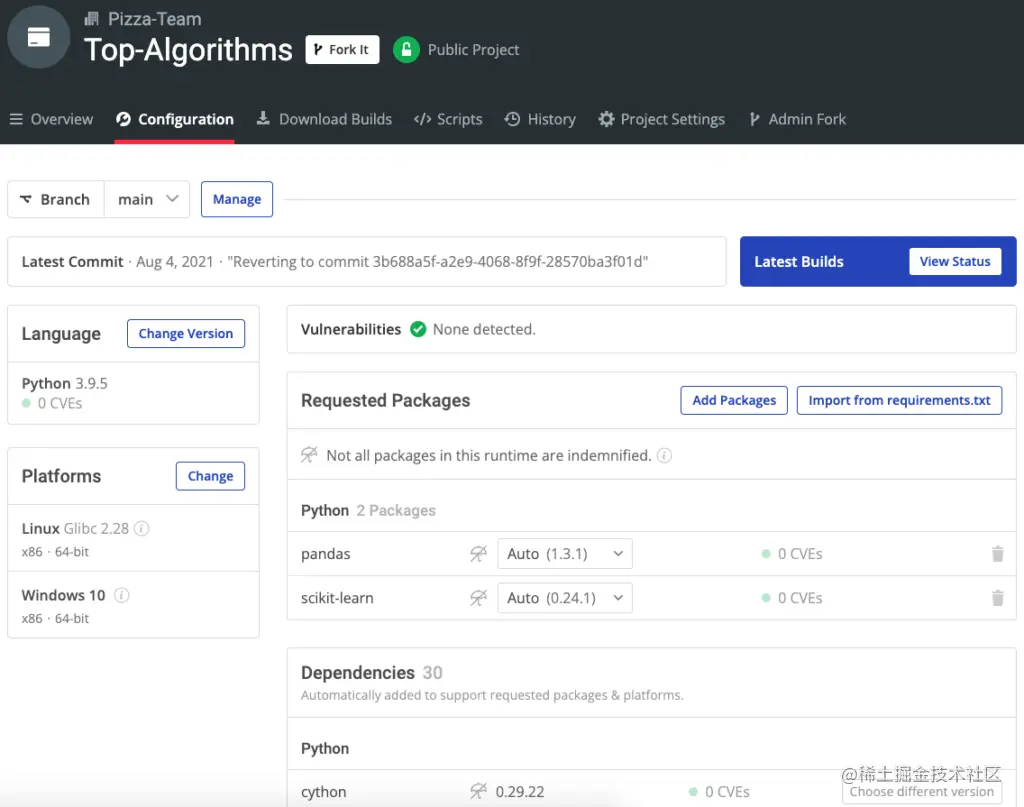Click the Add Packages button

pyautogui.click(x=734, y=400)
